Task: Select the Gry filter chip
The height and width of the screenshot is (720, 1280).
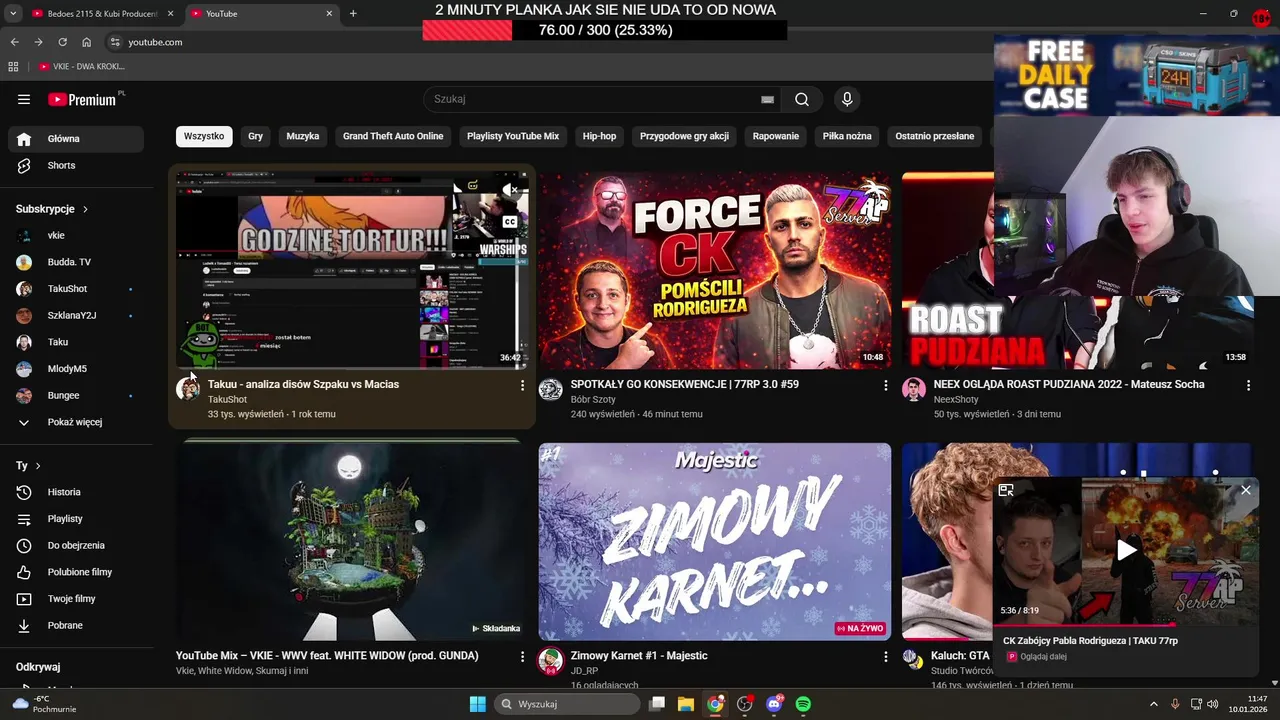Action: click(x=256, y=136)
